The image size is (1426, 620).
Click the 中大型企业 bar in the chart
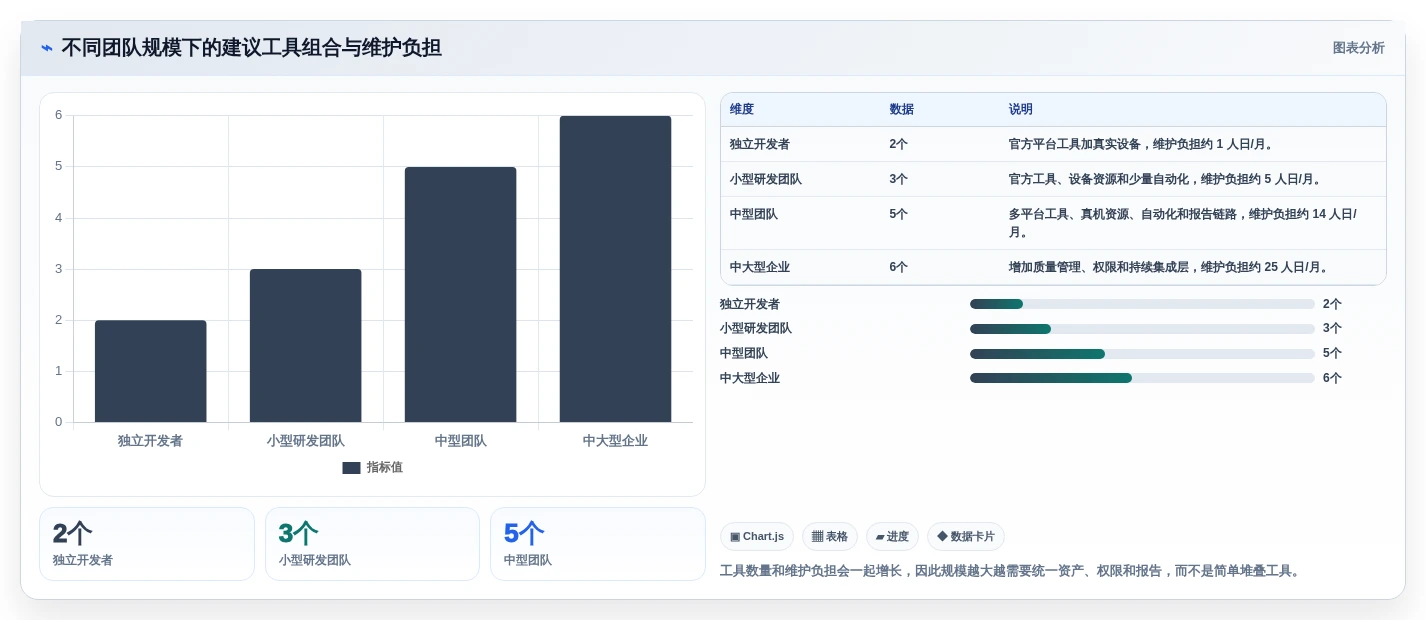(616, 269)
